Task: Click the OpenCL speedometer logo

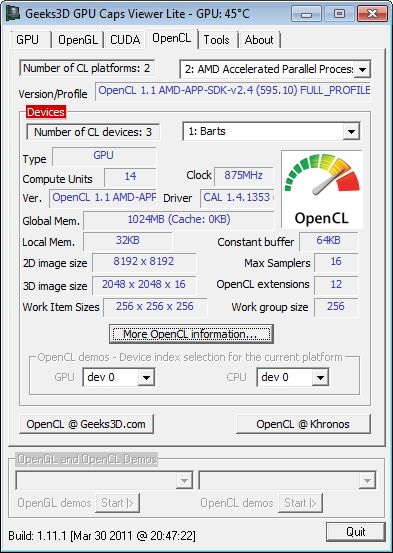Action: pyautogui.click(x=322, y=190)
